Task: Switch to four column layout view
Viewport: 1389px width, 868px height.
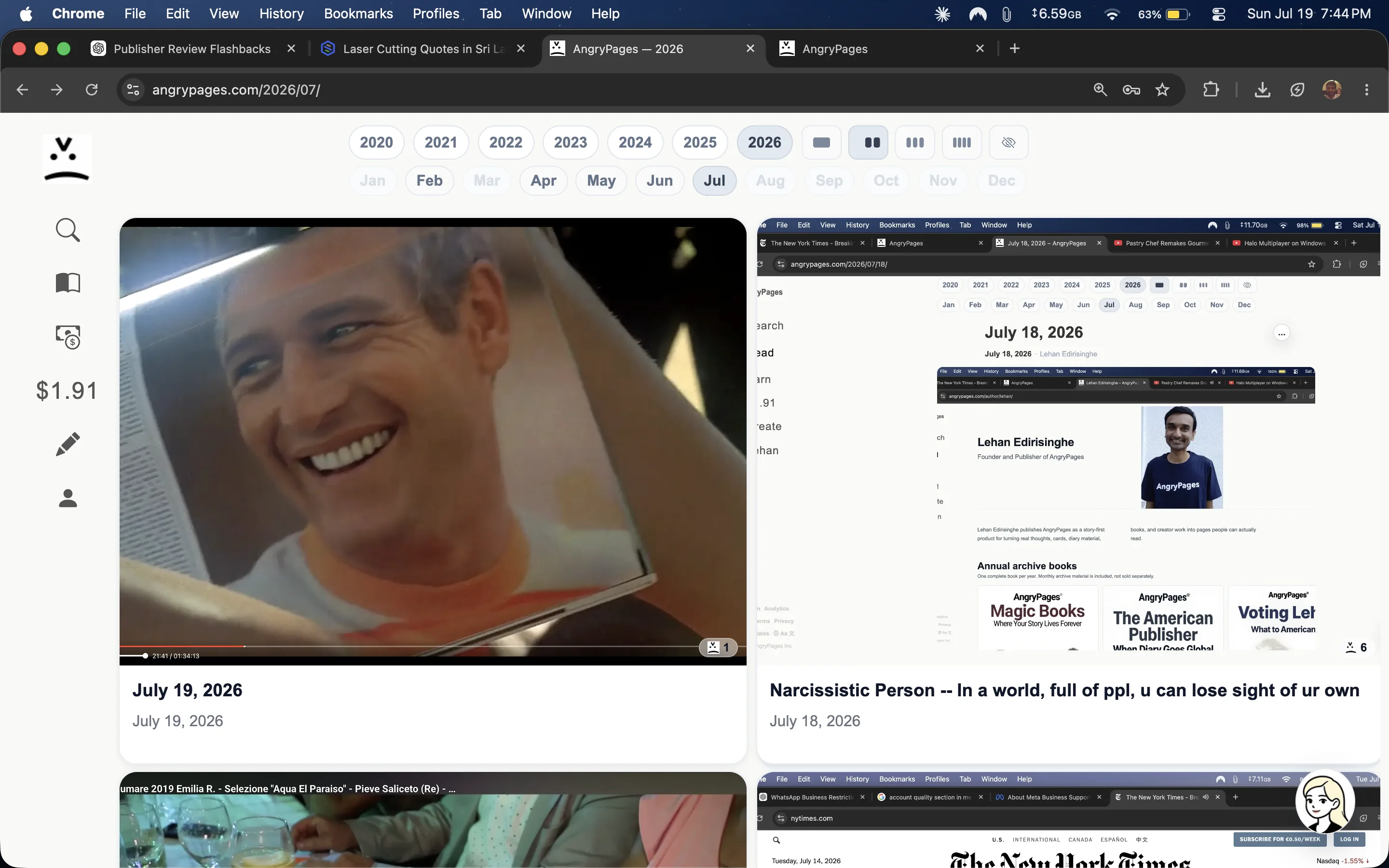Action: (x=961, y=142)
